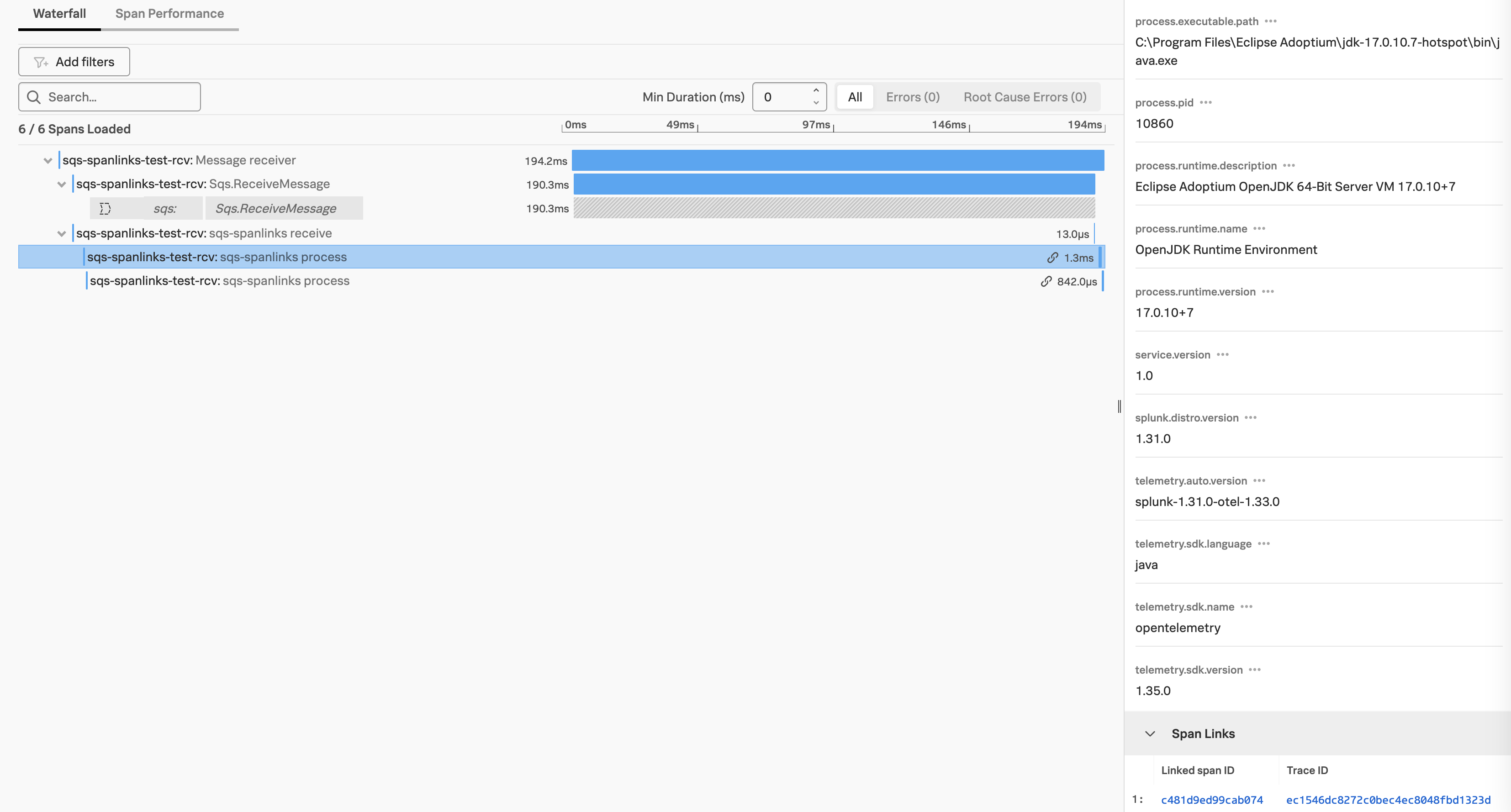Collapse the Message receiver span
Screen dimensions: 1511x812
point(47,160)
